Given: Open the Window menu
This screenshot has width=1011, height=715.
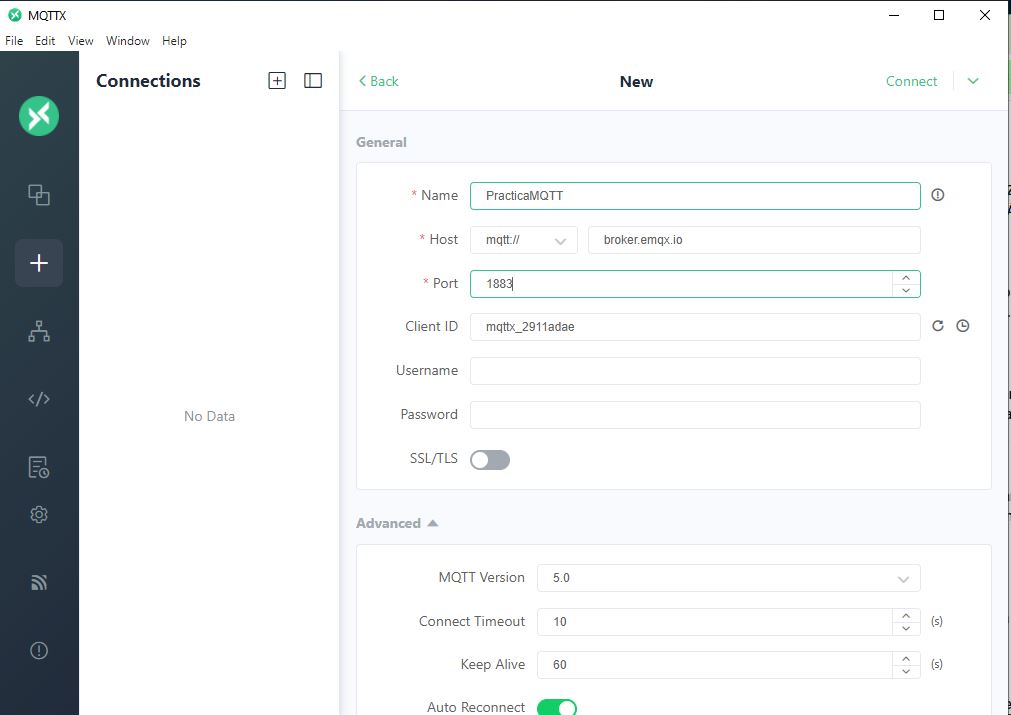Looking at the screenshot, I should [128, 41].
